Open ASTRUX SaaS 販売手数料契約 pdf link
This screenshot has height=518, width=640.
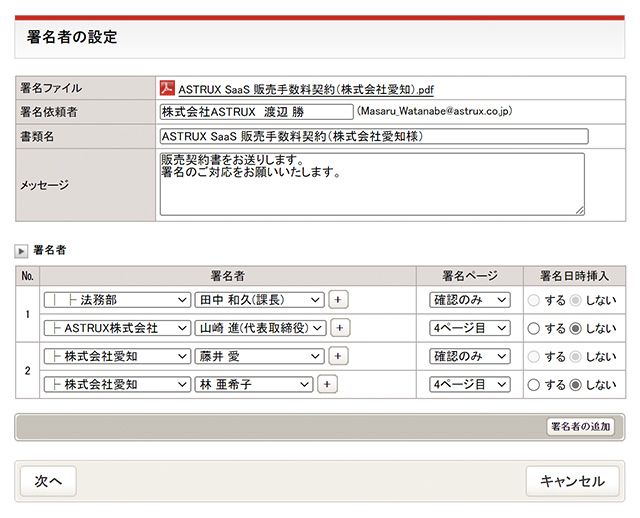[x=306, y=89]
